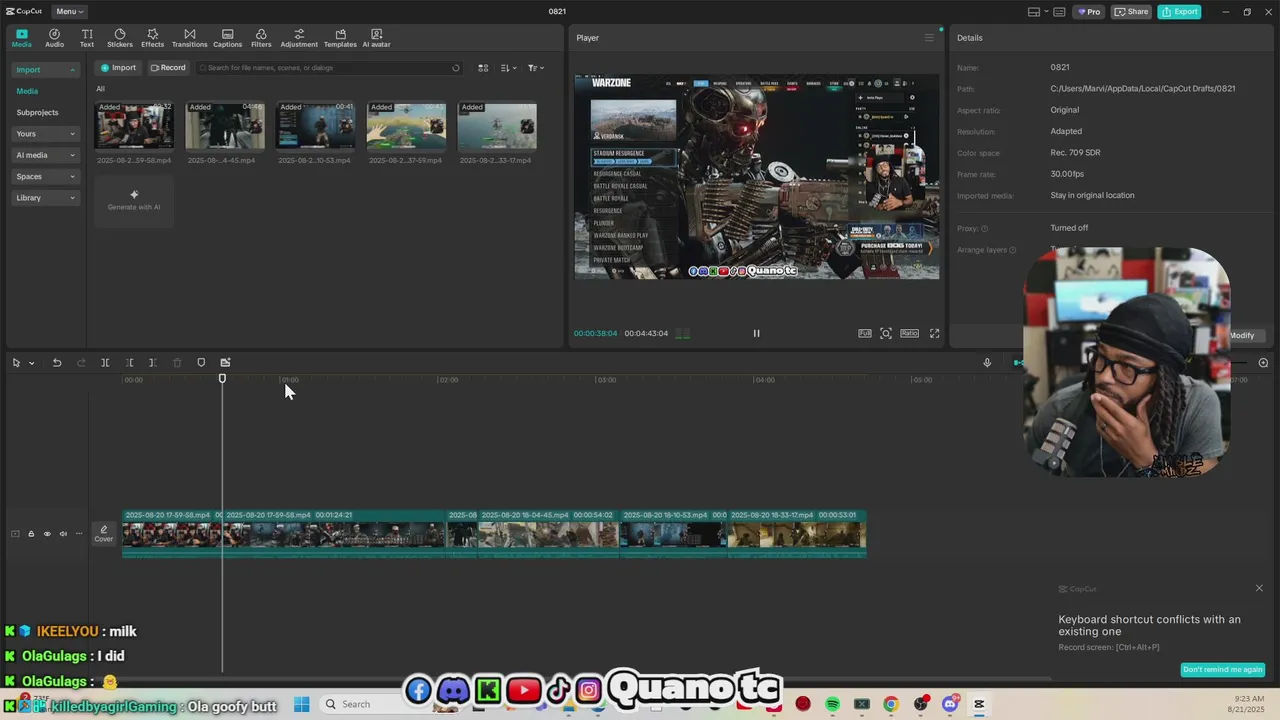Image resolution: width=1280 pixels, height=720 pixels.
Task: Click the Record button
Action: [168, 68]
